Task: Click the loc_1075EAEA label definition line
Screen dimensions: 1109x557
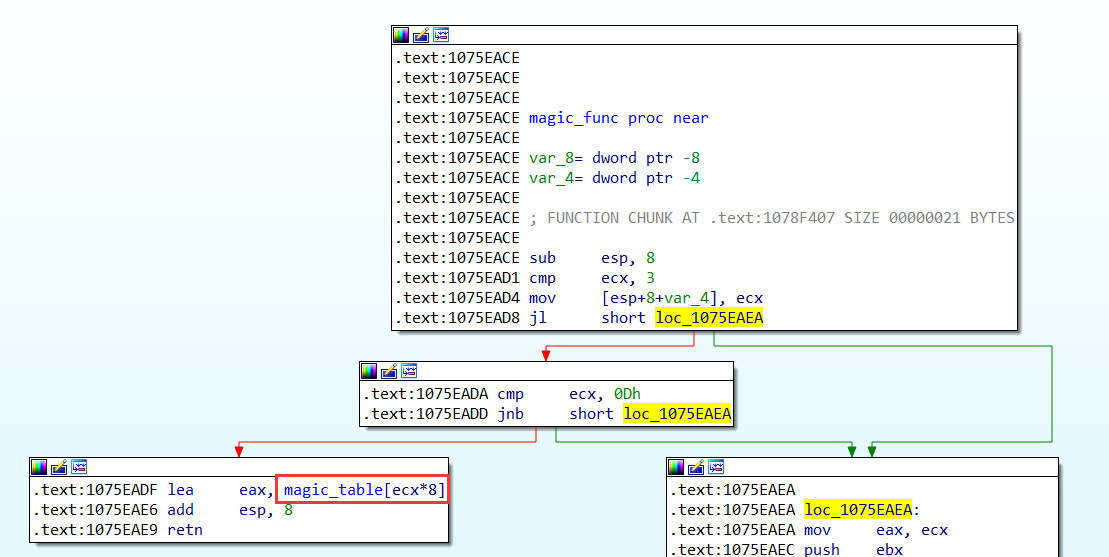Action: 856,510
